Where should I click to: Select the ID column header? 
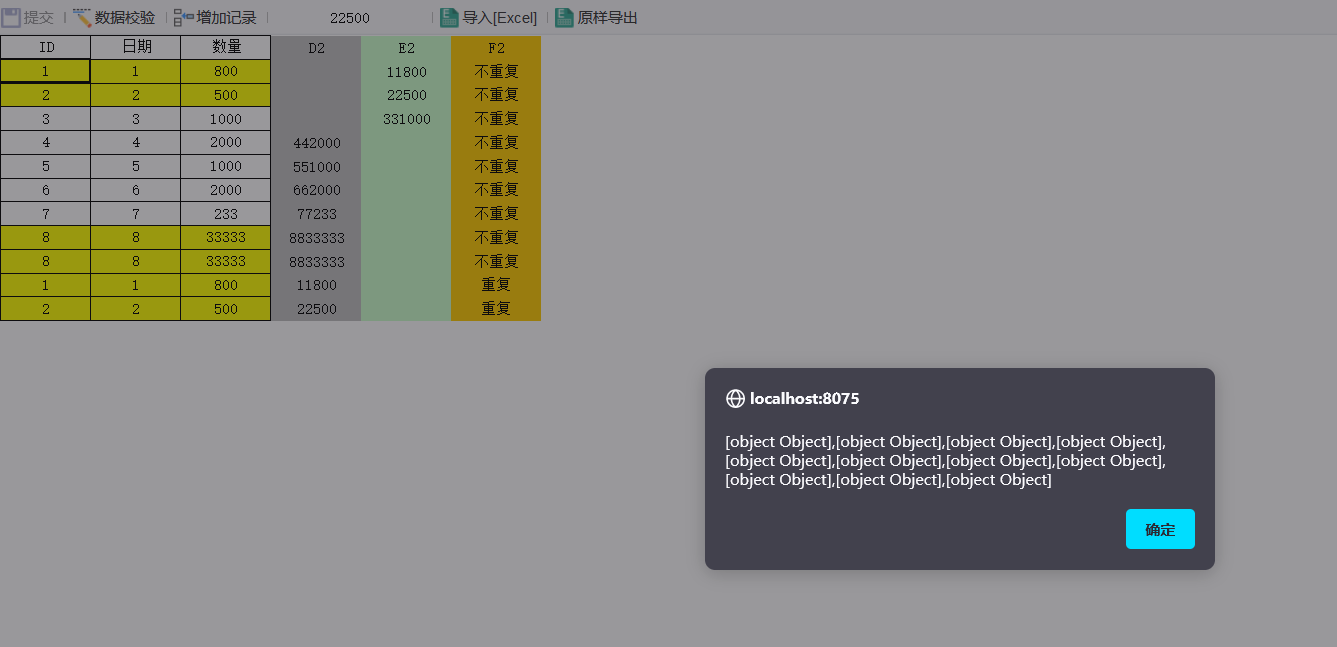pos(46,47)
